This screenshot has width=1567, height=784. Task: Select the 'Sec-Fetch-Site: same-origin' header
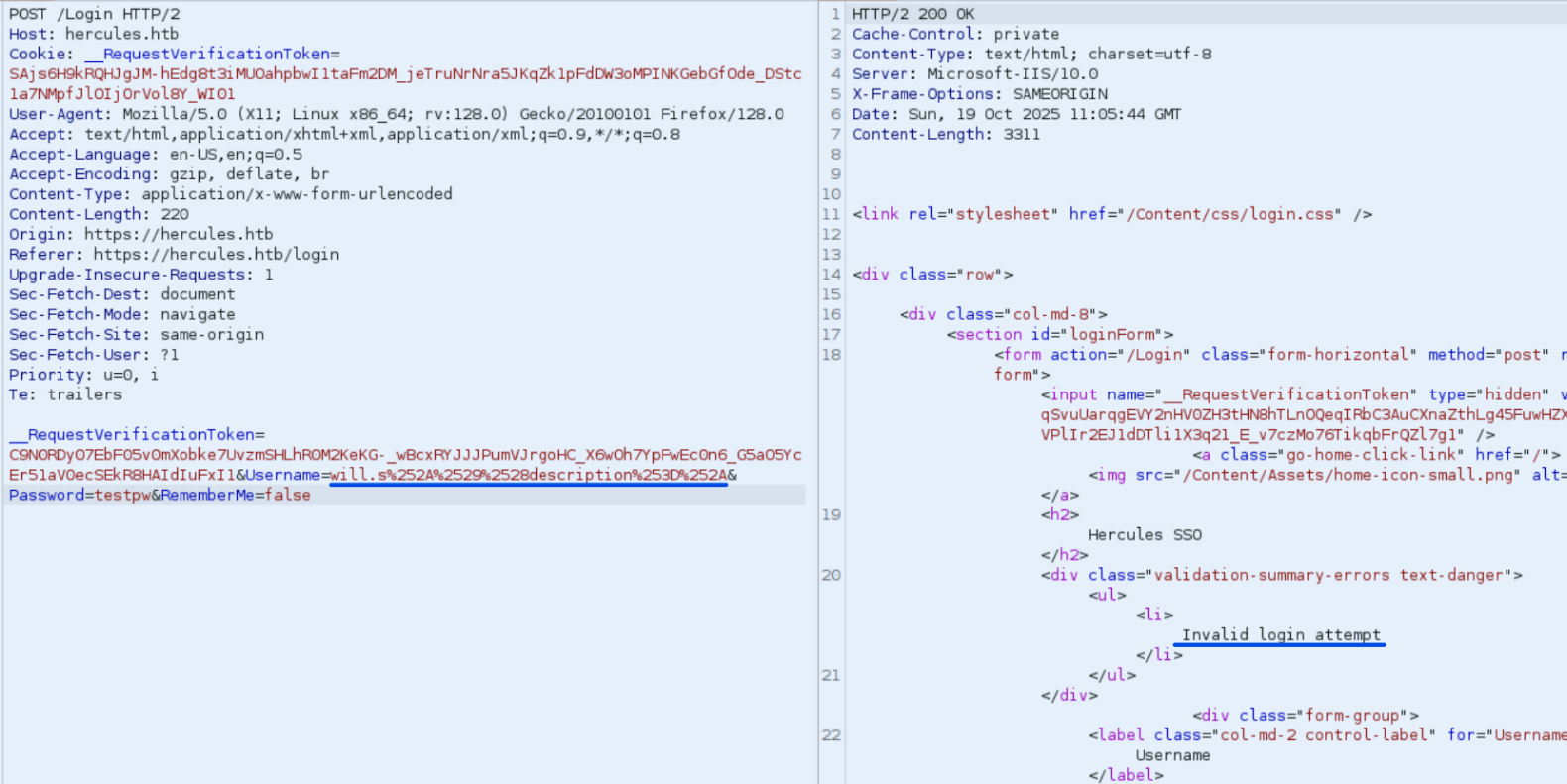(137, 334)
